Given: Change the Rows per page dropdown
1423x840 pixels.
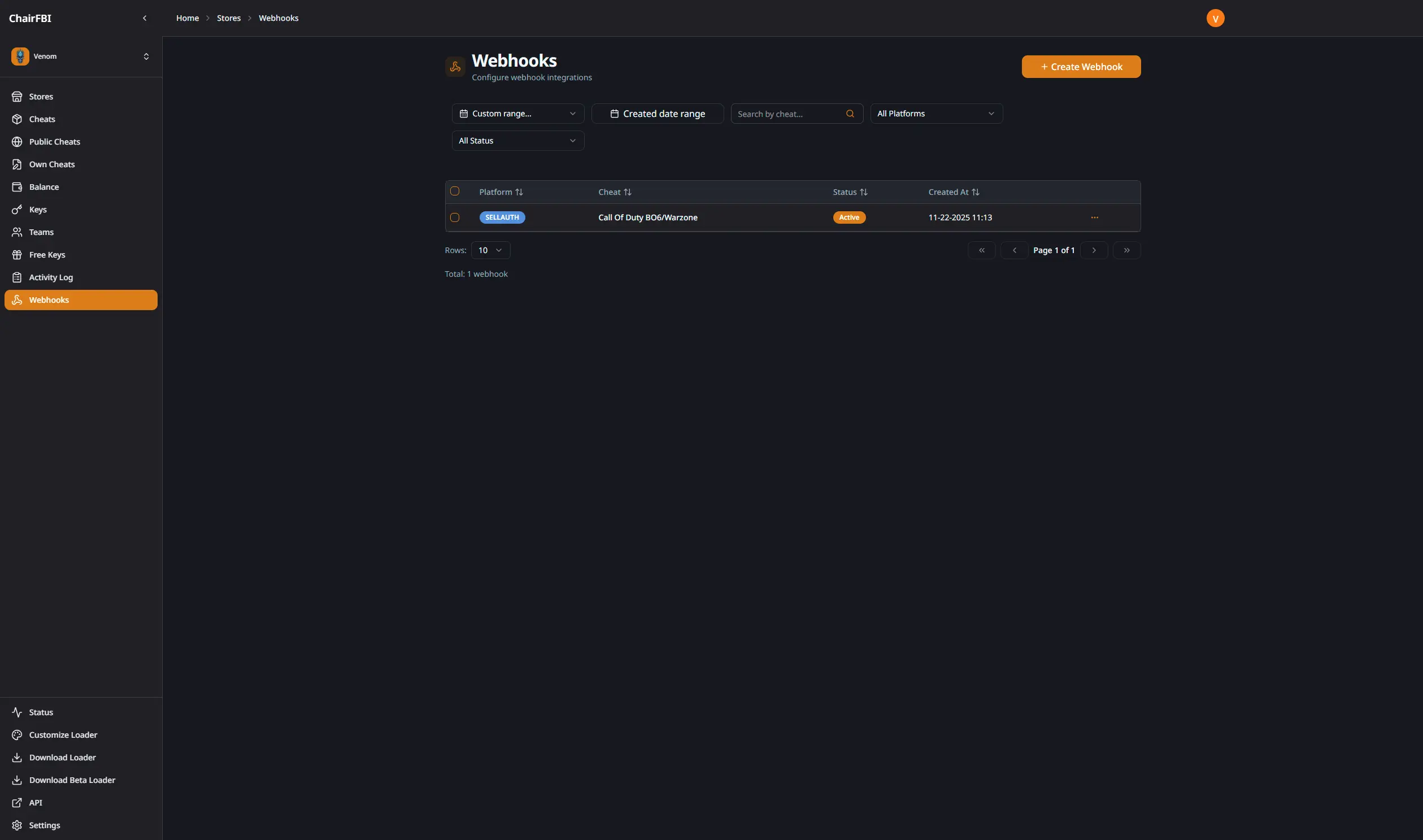Looking at the screenshot, I should (x=490, y=250).
